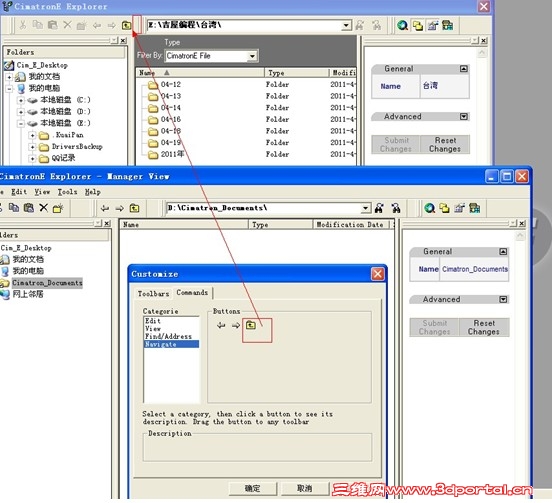
Task: Collapse 本地磁盘 (E:) tree node
Action: coord(21,124)
